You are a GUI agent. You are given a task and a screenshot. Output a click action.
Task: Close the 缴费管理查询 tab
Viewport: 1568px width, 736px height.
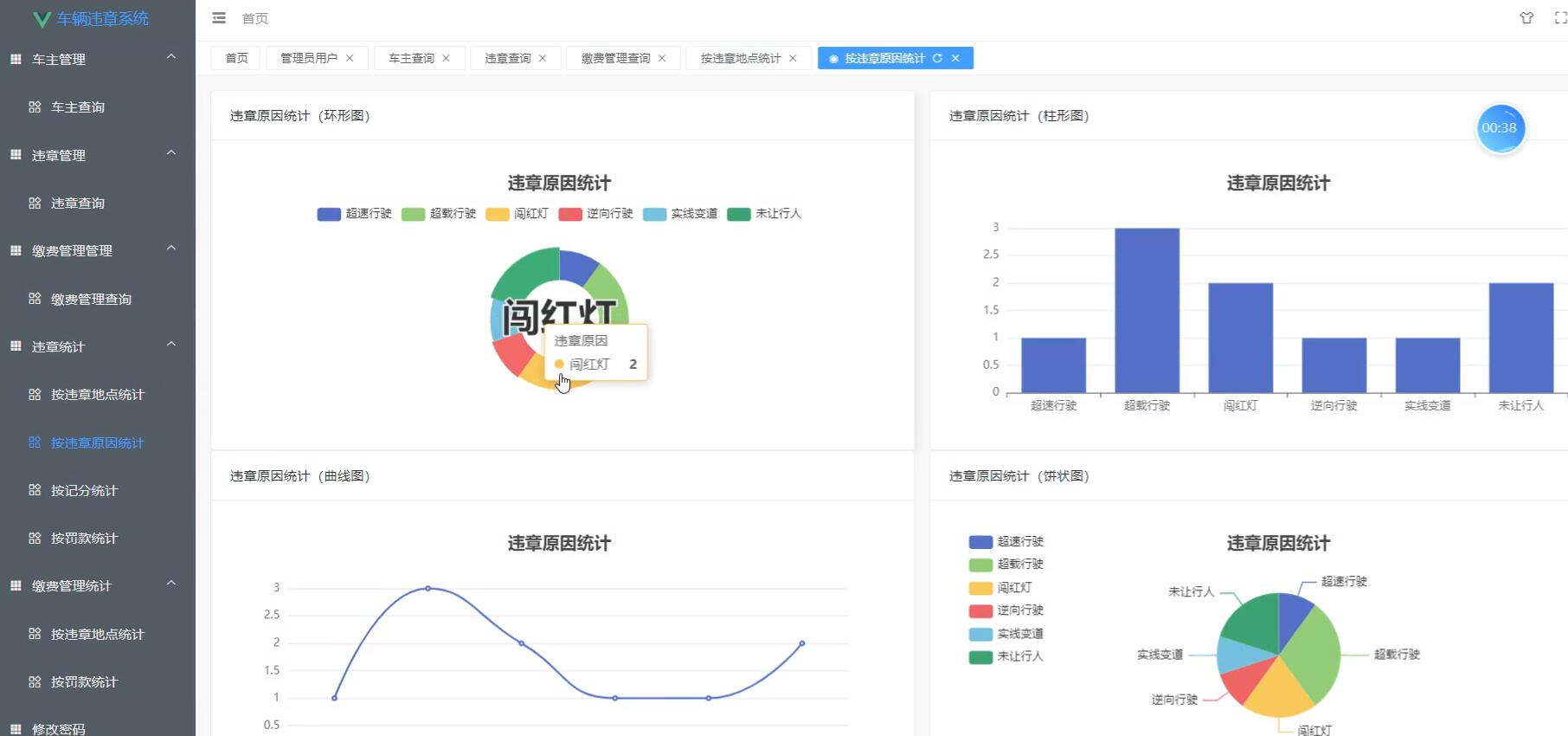(662, 58)
